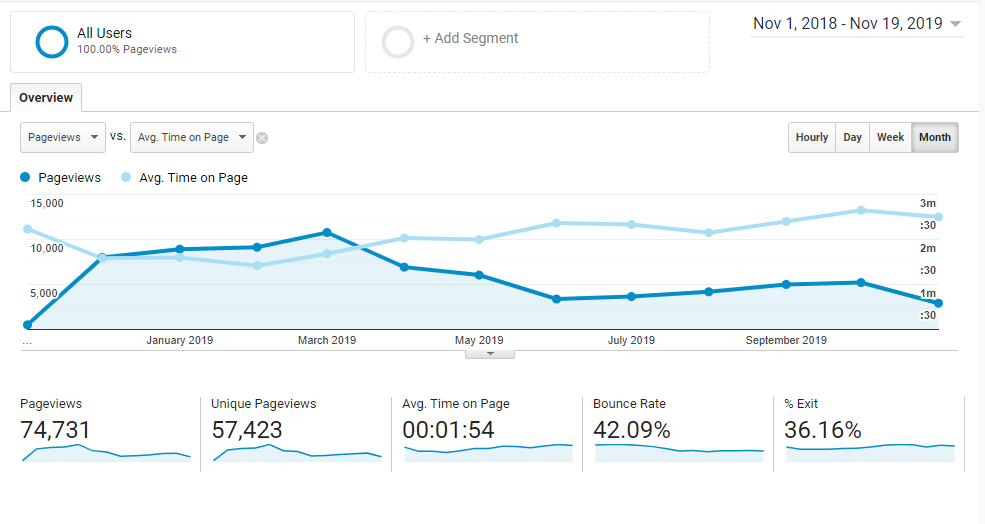
Task: Click the September 2019 Pageviews data point
Action: [x=786, y=285]
